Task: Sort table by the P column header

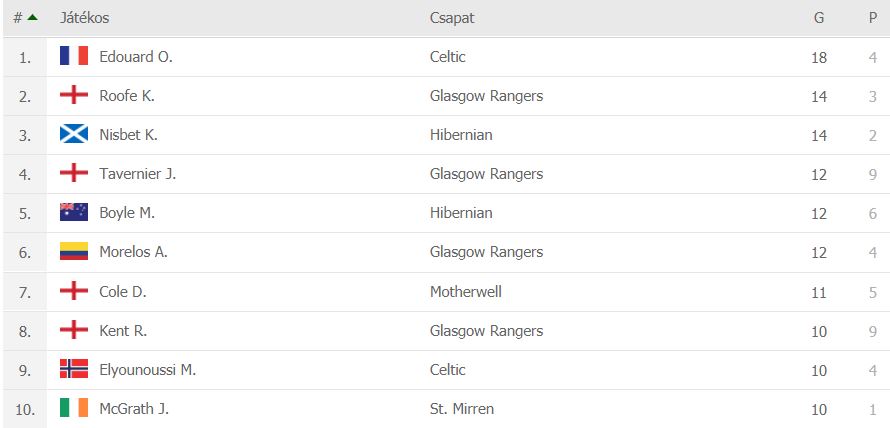Action: click(872, 18)
